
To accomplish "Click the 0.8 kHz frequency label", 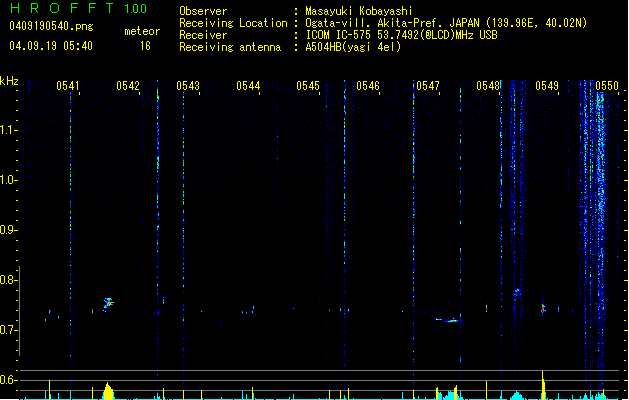I will point(8,280).
